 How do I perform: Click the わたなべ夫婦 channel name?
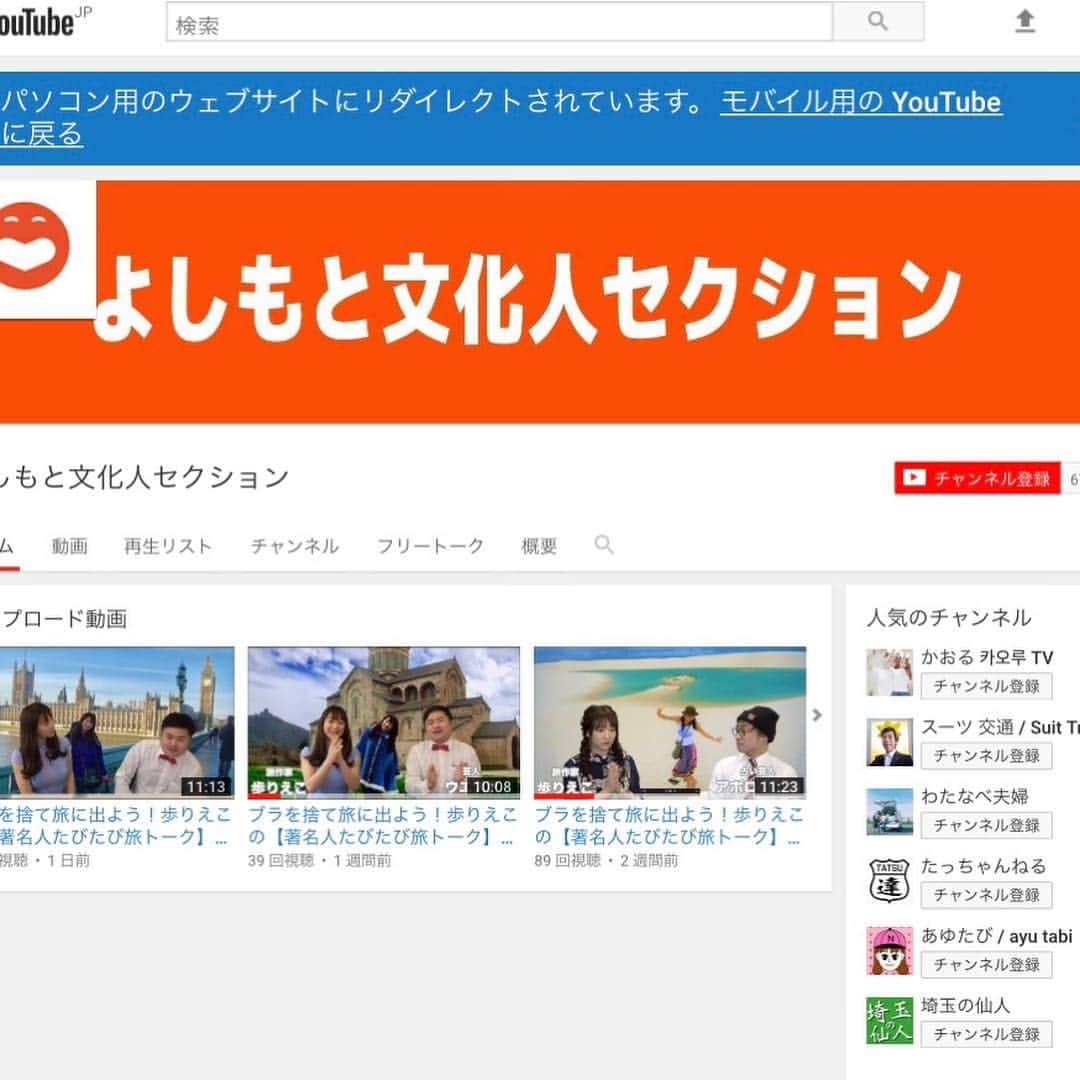975,797
